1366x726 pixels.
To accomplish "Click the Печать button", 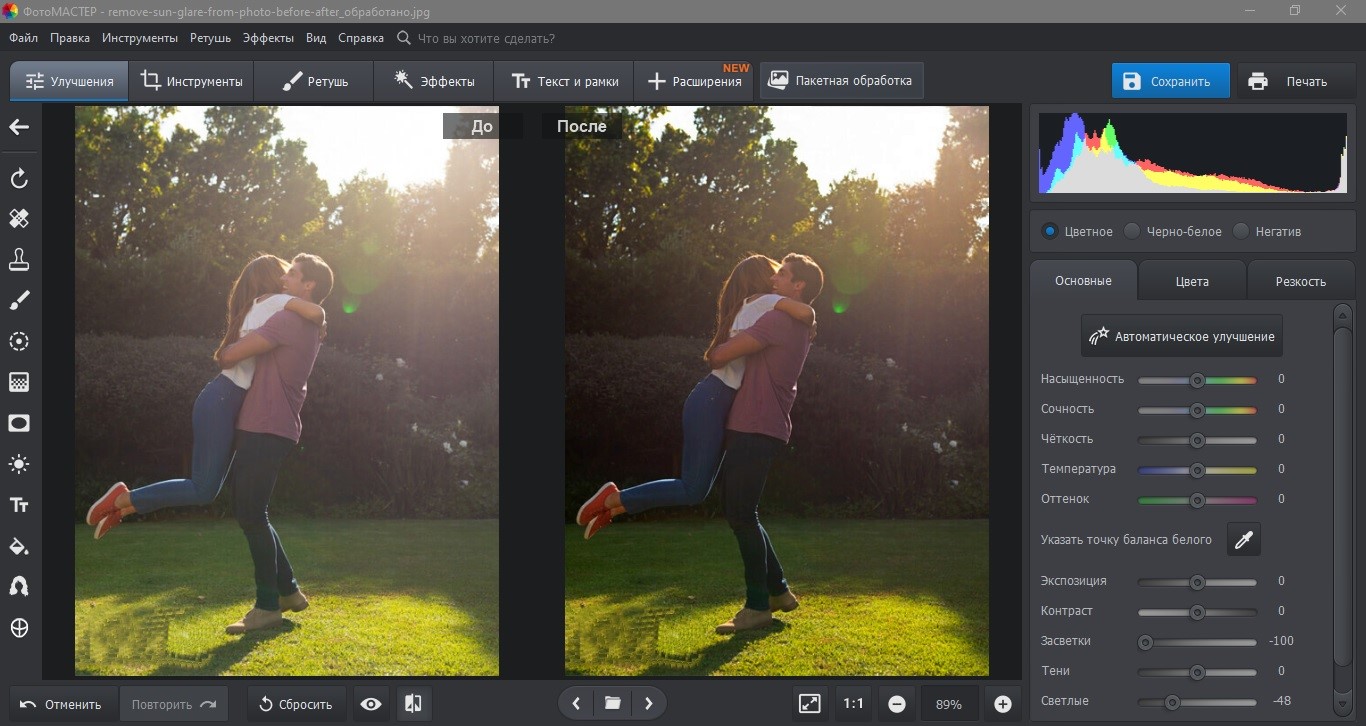I will (x=1295, y=81).
